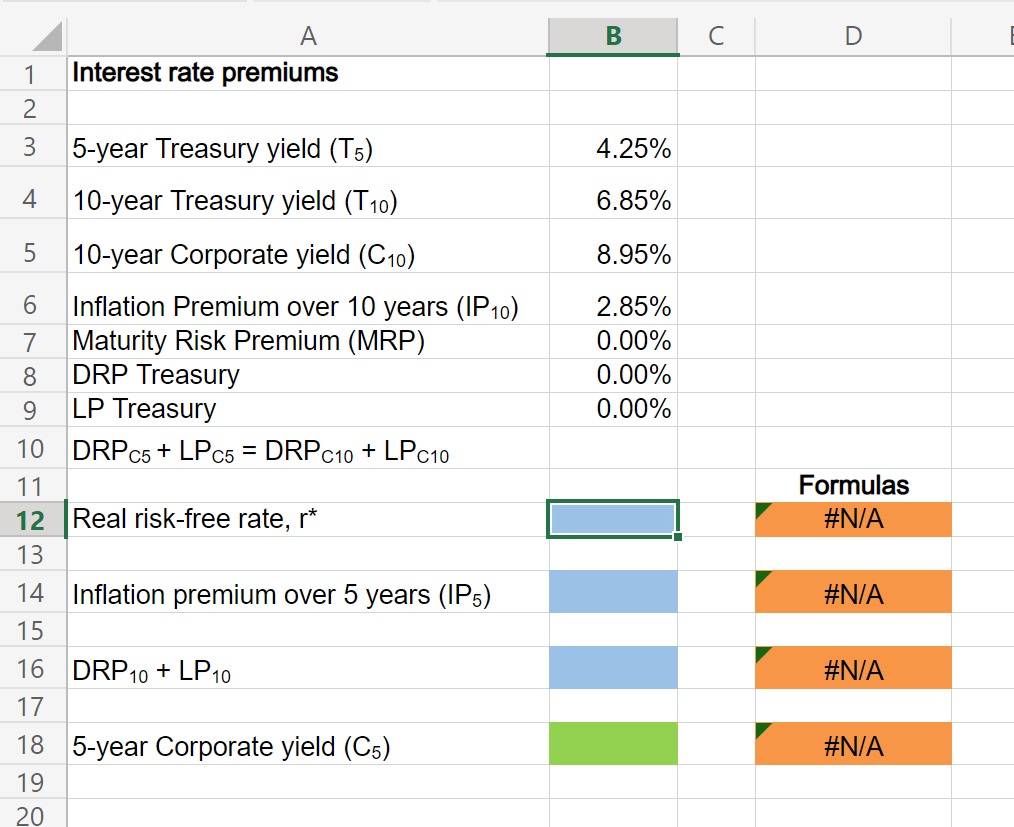Click the Formulas header cell
Viewport: 1014px width, 827px height.
pyautogui.click(x=852, y=485)
